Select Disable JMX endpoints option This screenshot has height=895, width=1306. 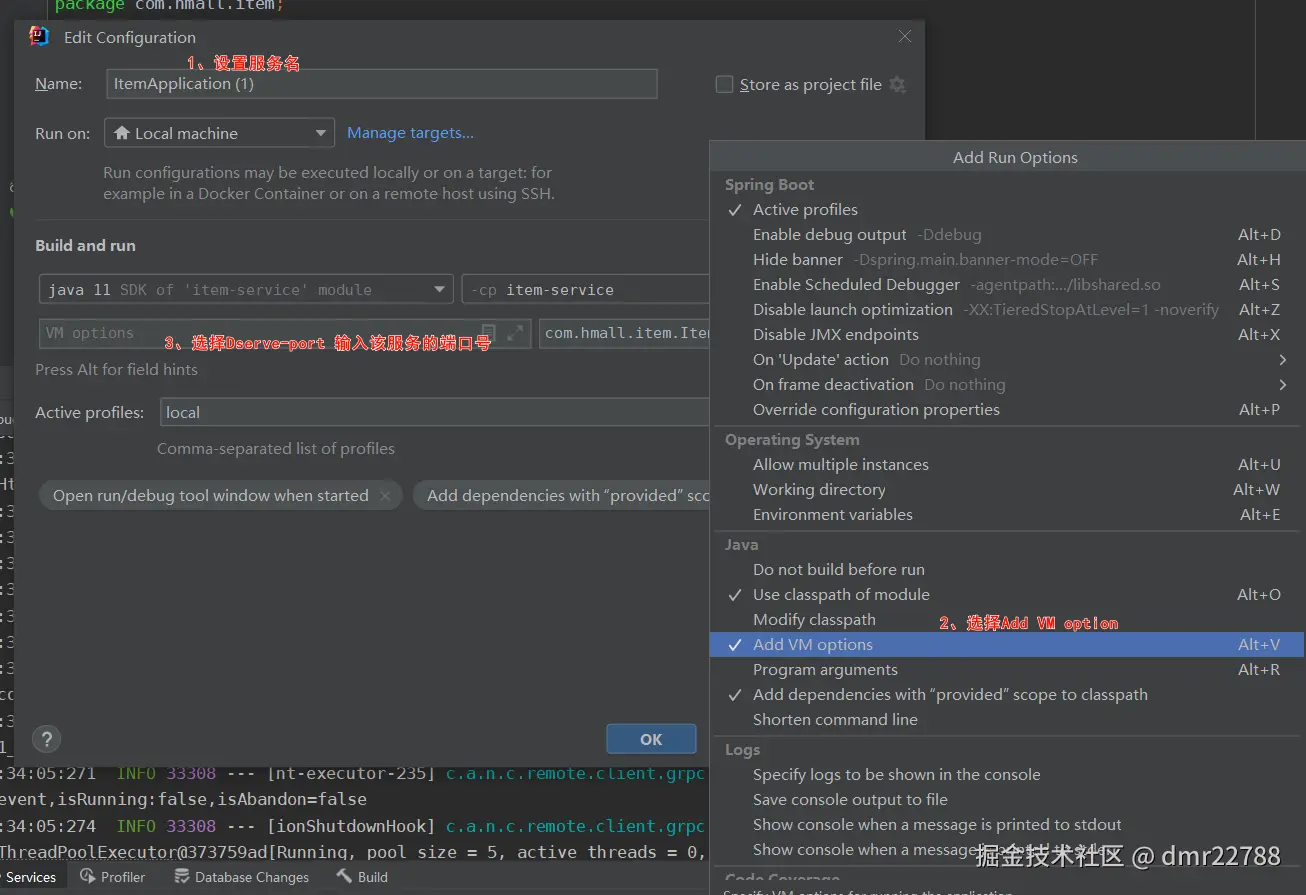(x=1007, y=335)
